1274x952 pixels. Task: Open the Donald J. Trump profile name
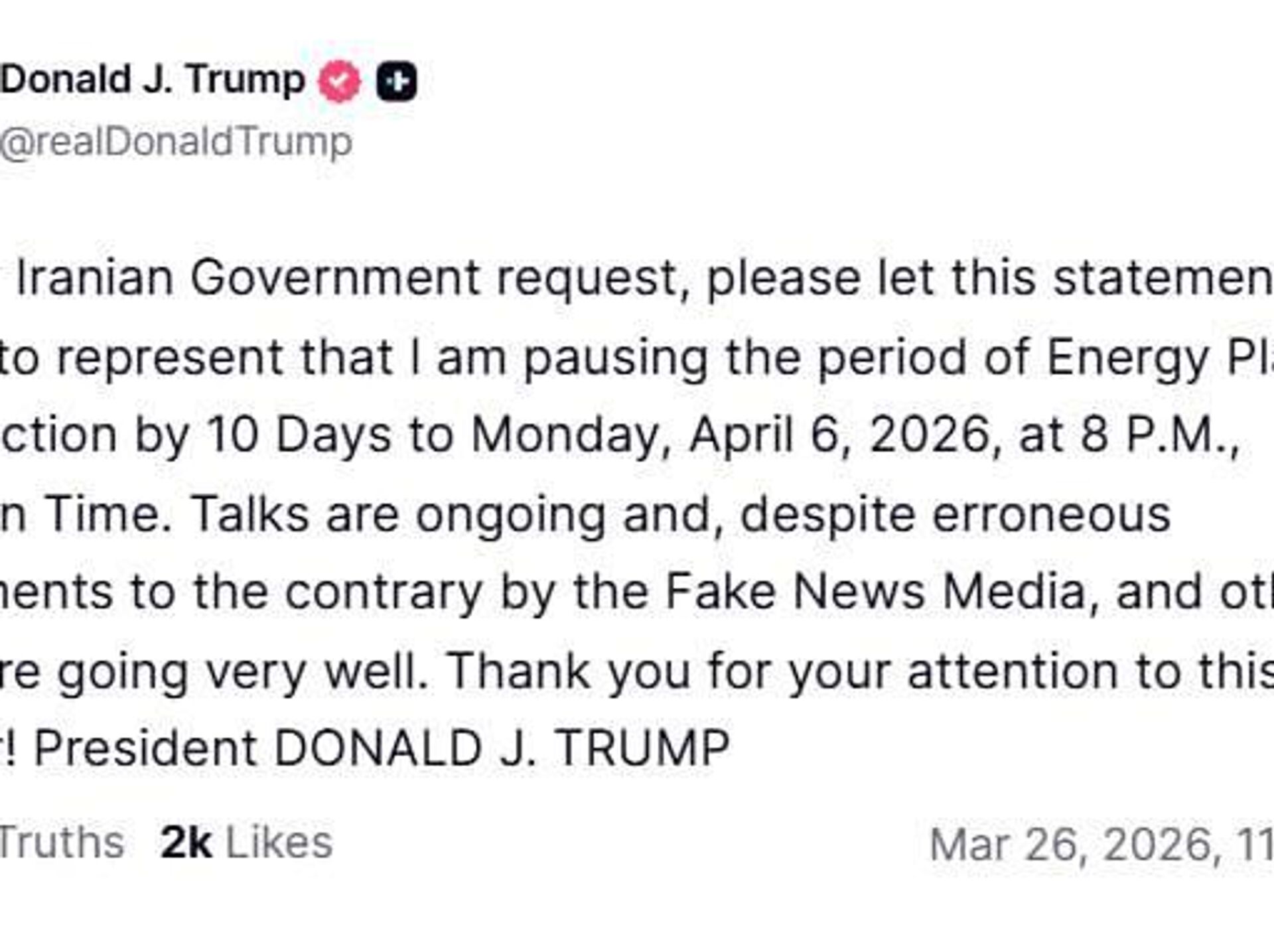click(153, 80)
